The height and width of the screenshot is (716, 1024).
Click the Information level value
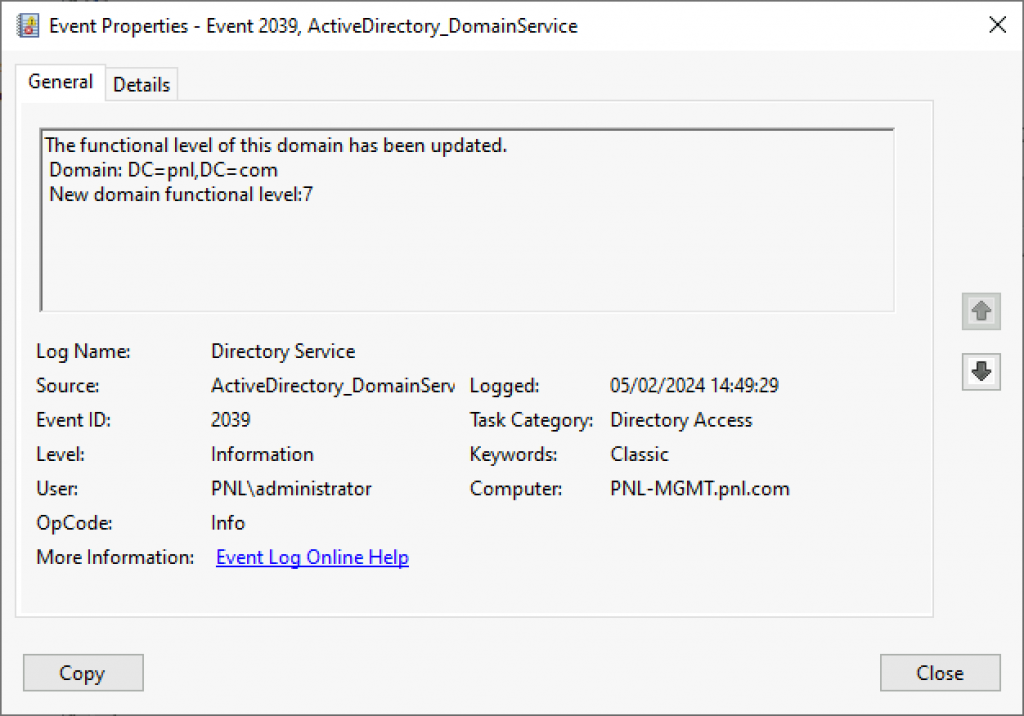(262, 454)
